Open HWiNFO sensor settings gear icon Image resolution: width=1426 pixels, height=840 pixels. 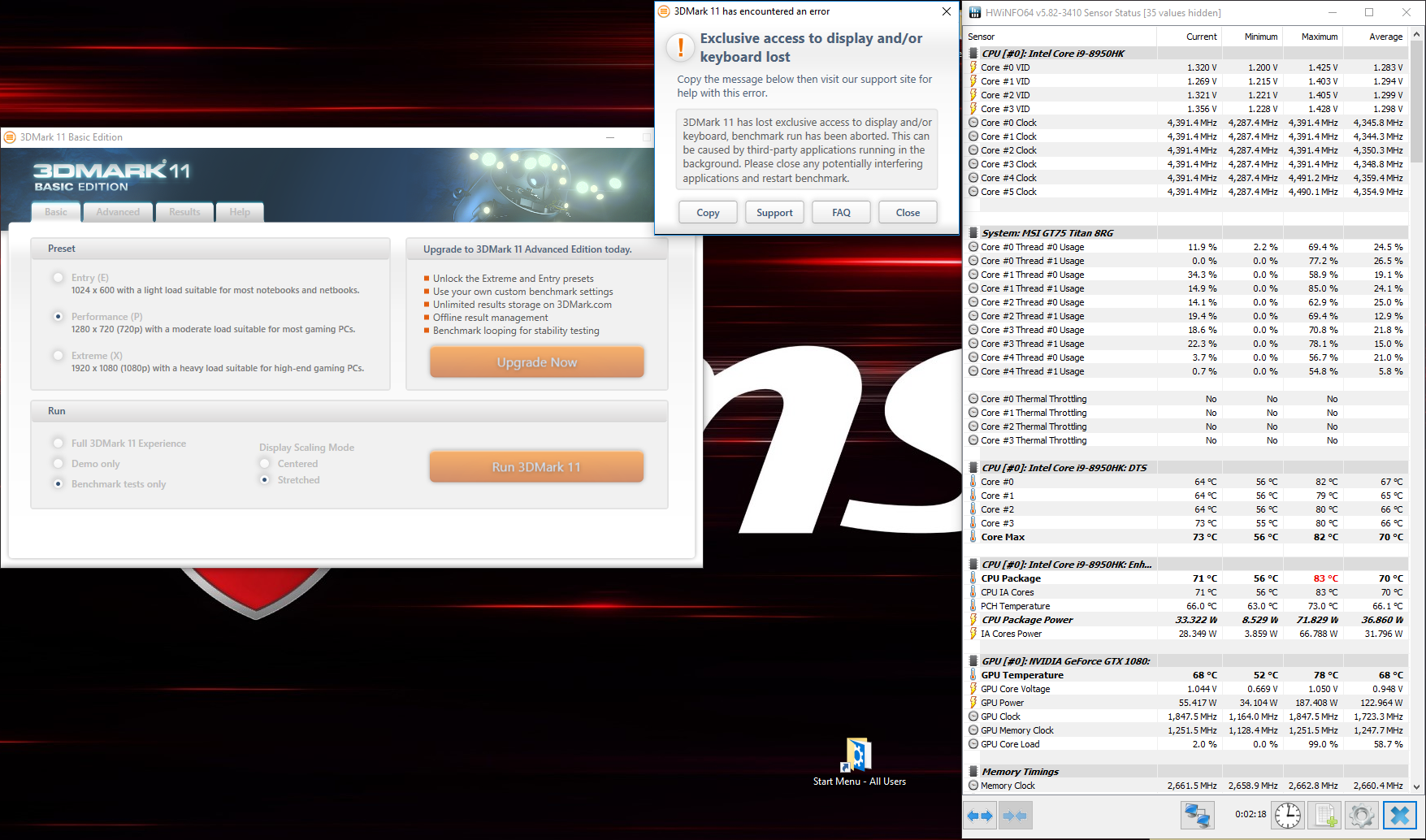tap(1361, 815)
